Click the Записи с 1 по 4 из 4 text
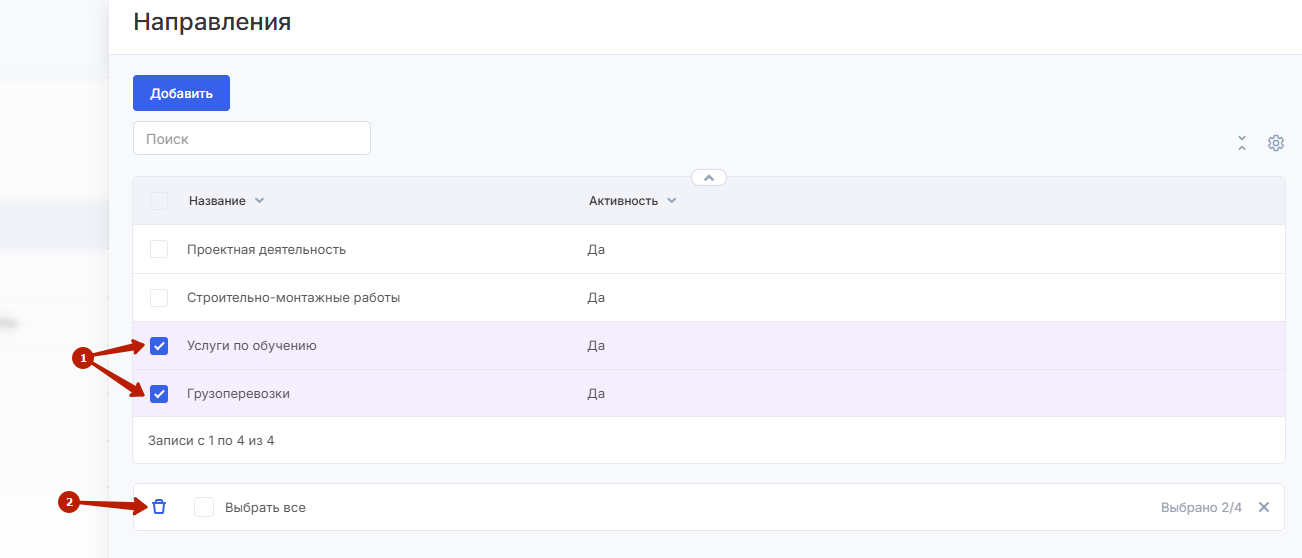 pos(211,440)
